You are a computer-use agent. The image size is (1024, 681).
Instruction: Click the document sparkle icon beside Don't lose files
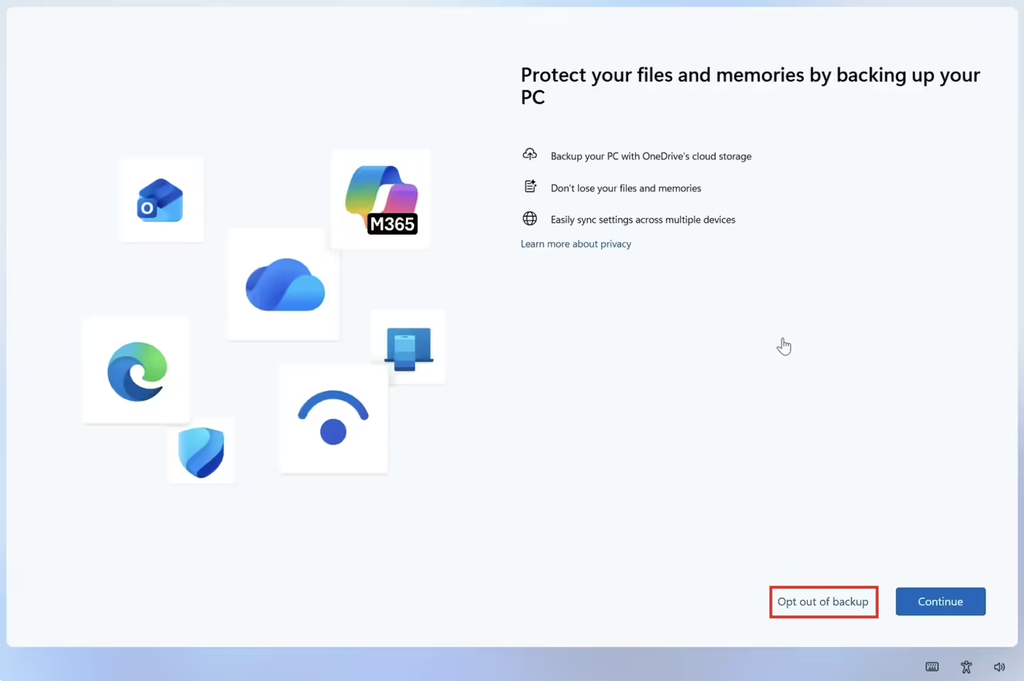530,187
